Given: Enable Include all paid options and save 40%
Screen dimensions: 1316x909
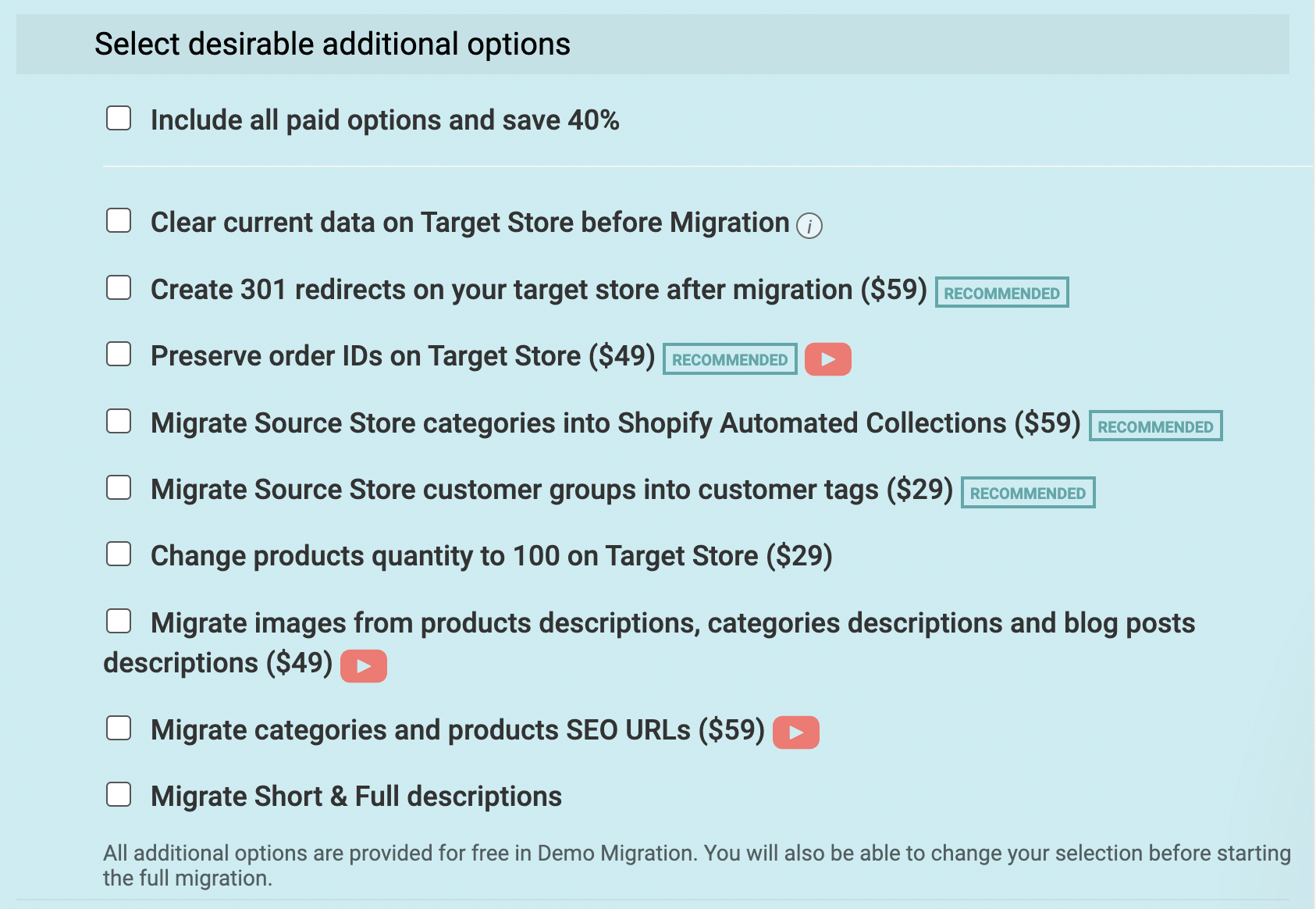Looking at the screenshot, I should point(118,118).
